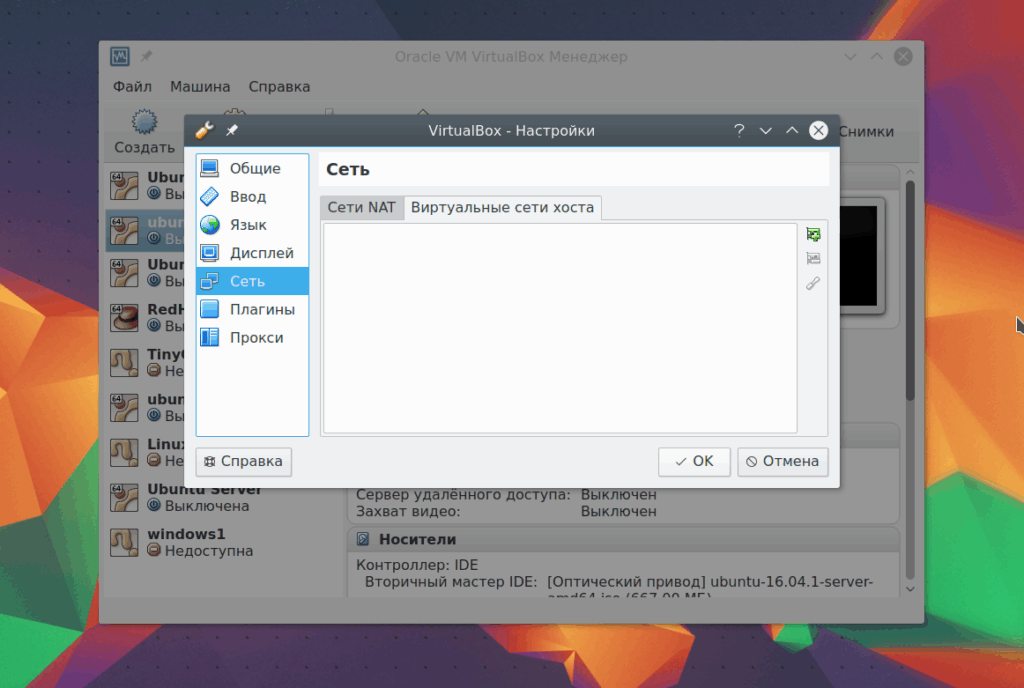
Task: Click the question mark help icon in title bar
Action: coord(739,131)
